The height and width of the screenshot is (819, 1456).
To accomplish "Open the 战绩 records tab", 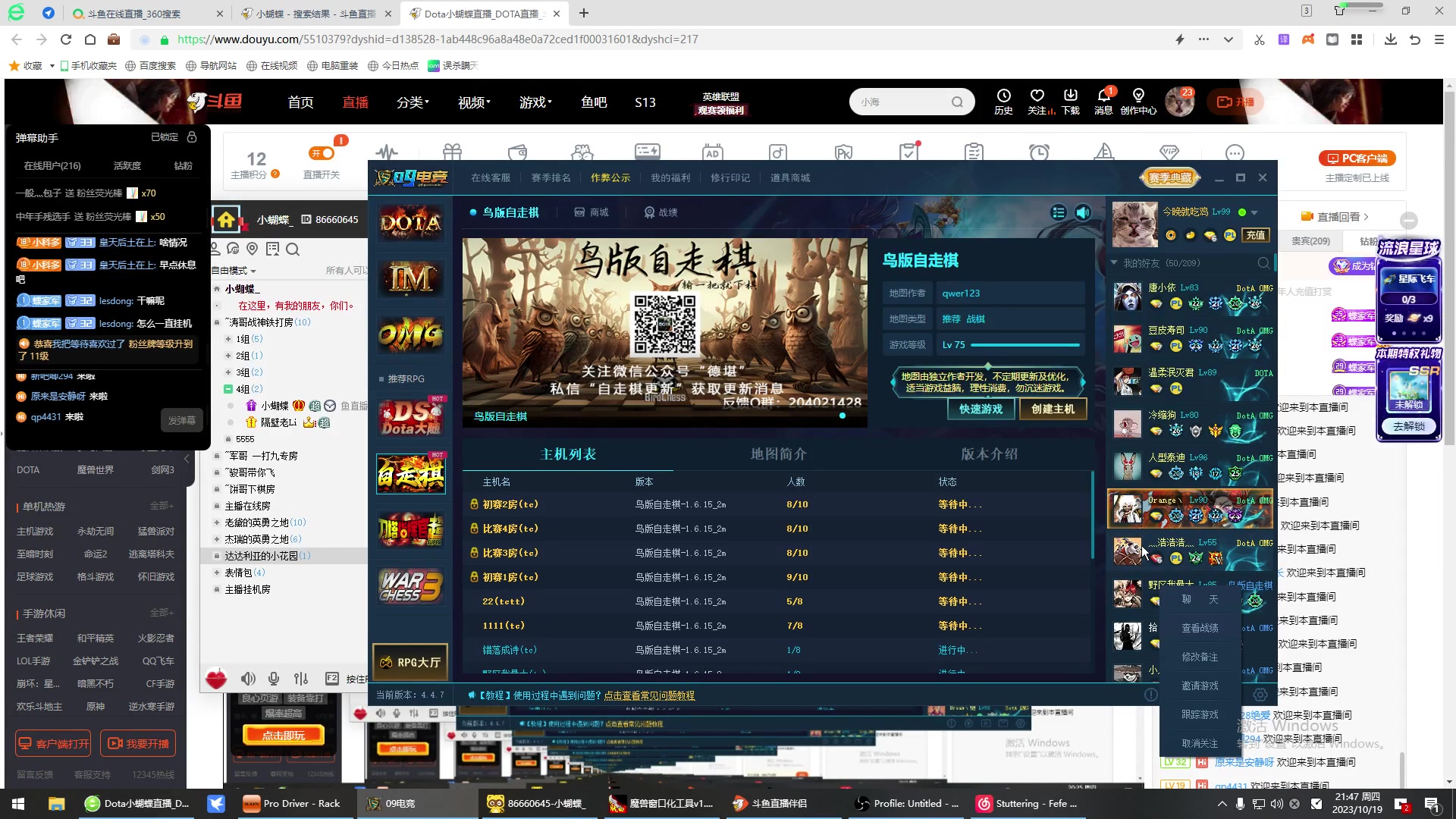I will point(661,212).
